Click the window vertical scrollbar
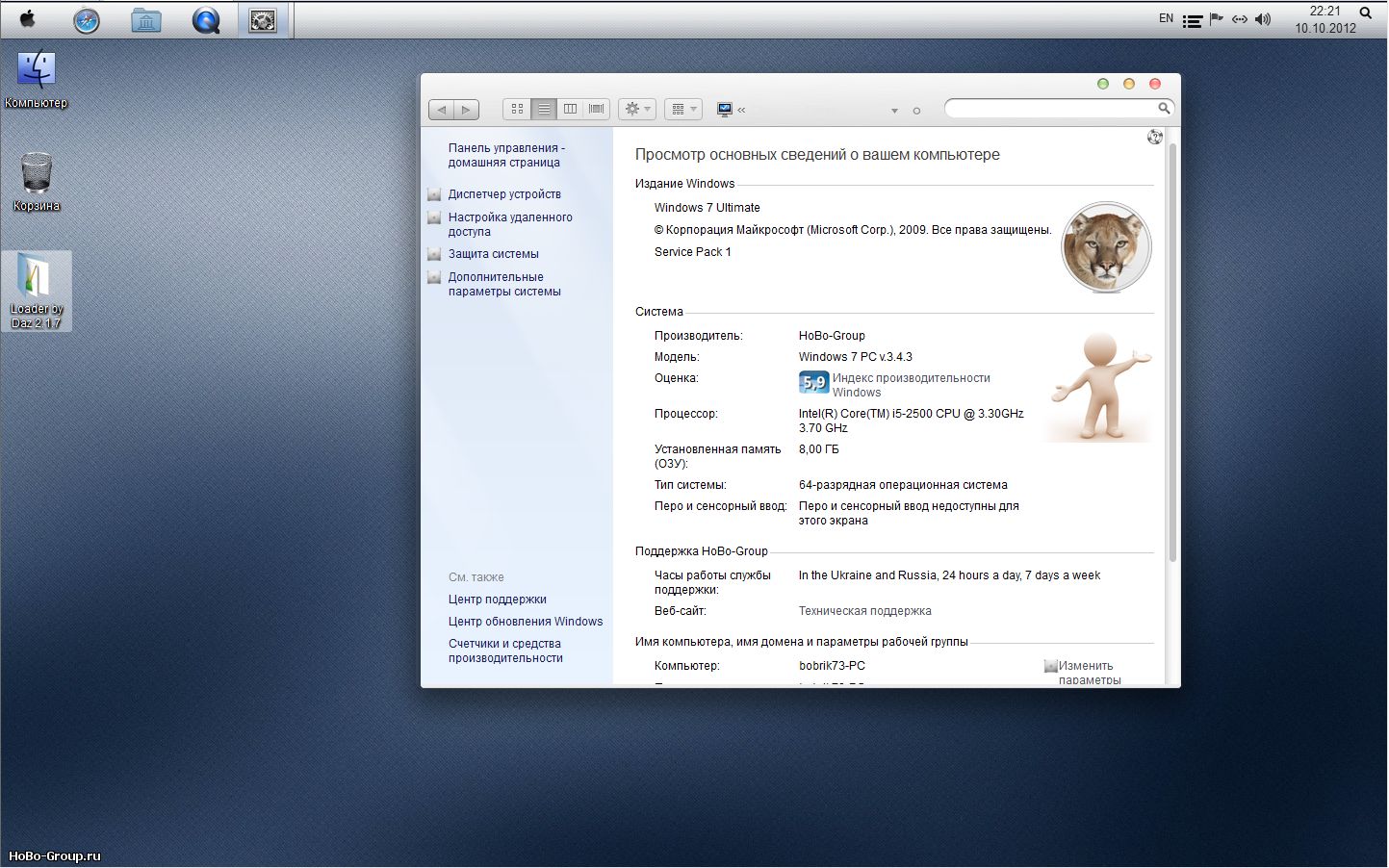The image size is (1389, 868). [1172, 351]
